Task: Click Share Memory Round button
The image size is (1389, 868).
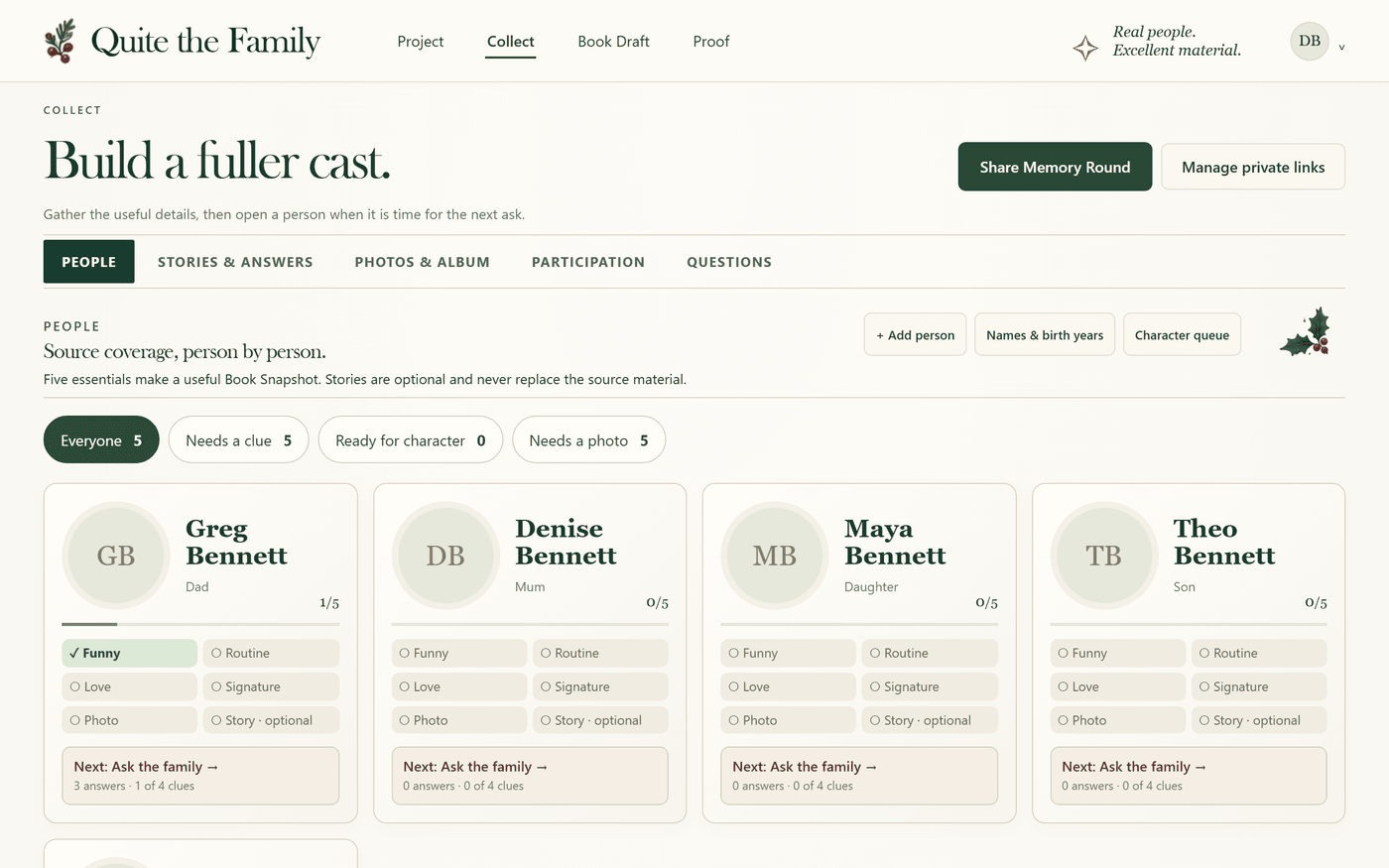Action: [x=1055, y=167]
